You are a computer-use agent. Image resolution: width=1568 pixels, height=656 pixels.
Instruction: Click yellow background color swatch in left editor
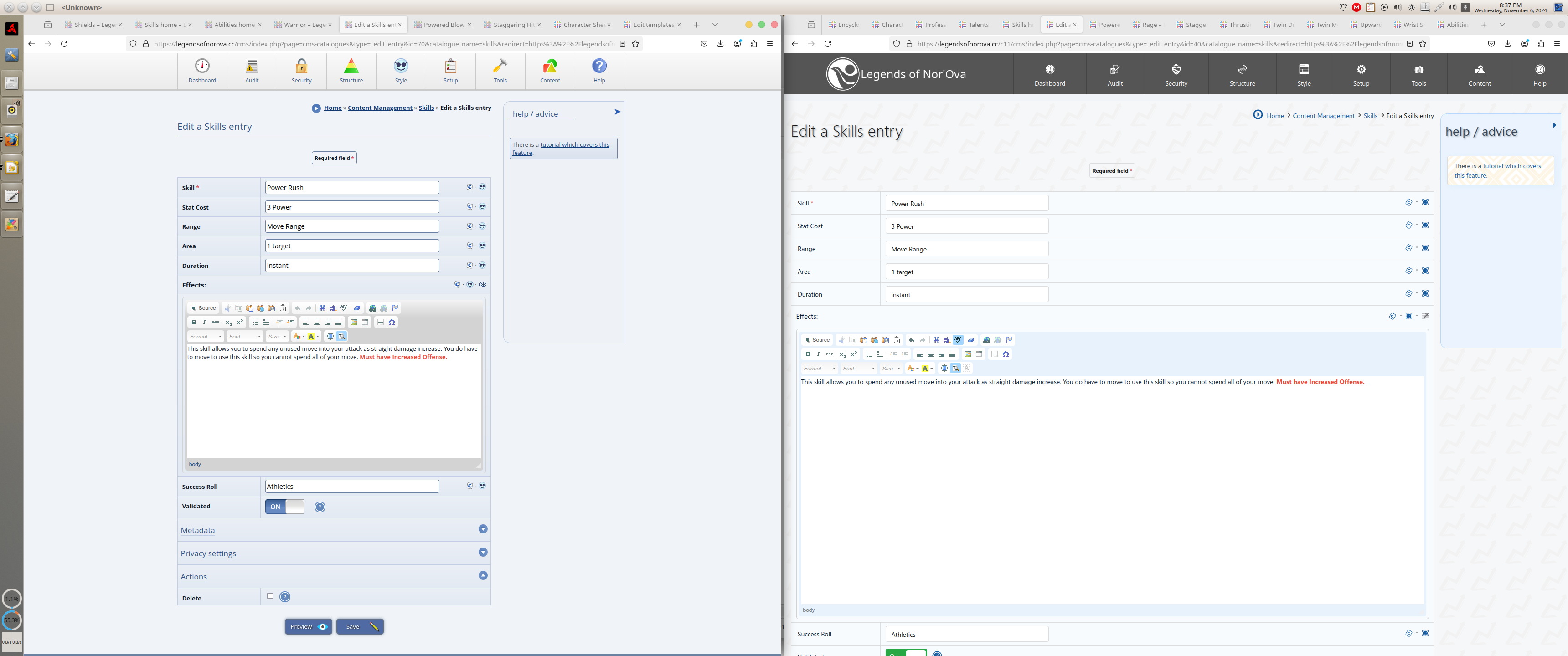pos(311,337)
